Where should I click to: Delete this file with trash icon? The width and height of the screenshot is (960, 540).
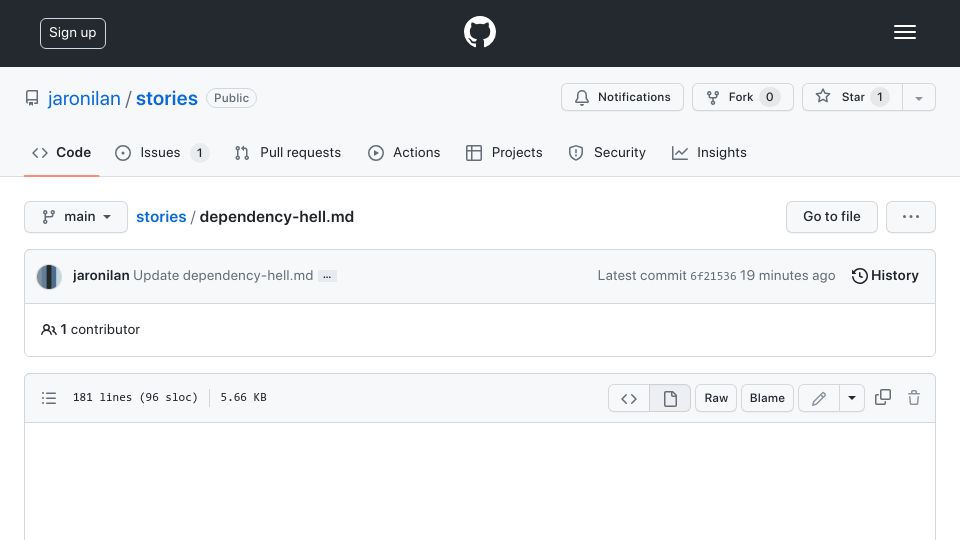click(x=914, y=397)
